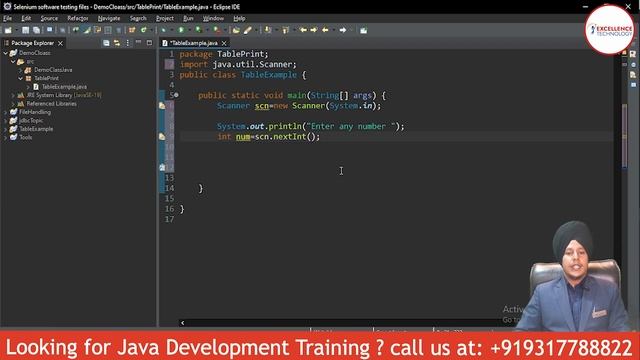Expand the JRE System Library node
This screenshot has width=640, height=360.
pyautogui.click(x=13, y=95)
